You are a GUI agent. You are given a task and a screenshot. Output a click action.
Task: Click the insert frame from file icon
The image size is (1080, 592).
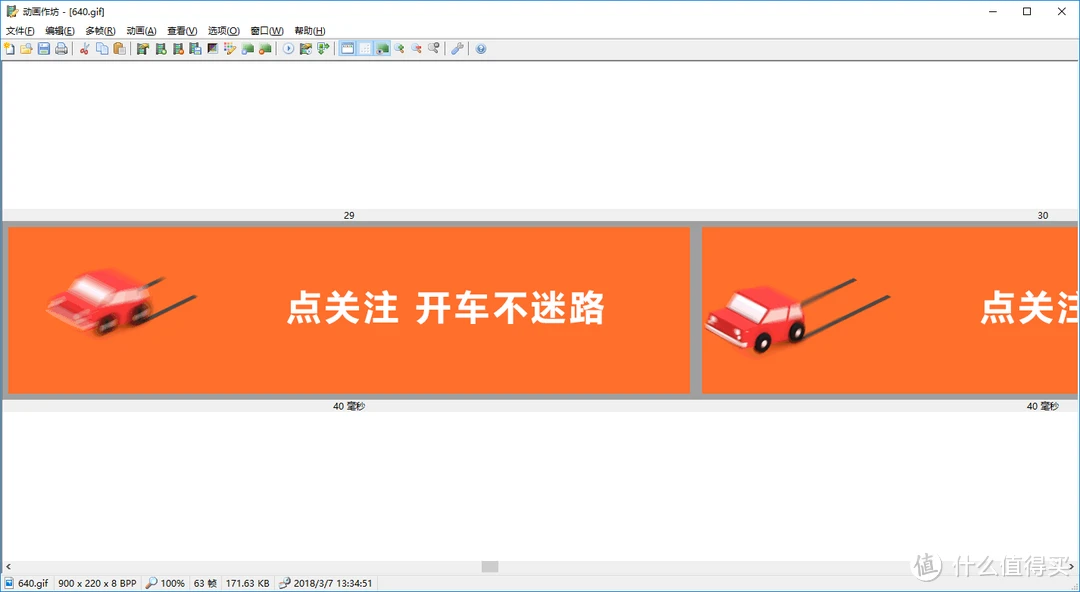point(143,49)
